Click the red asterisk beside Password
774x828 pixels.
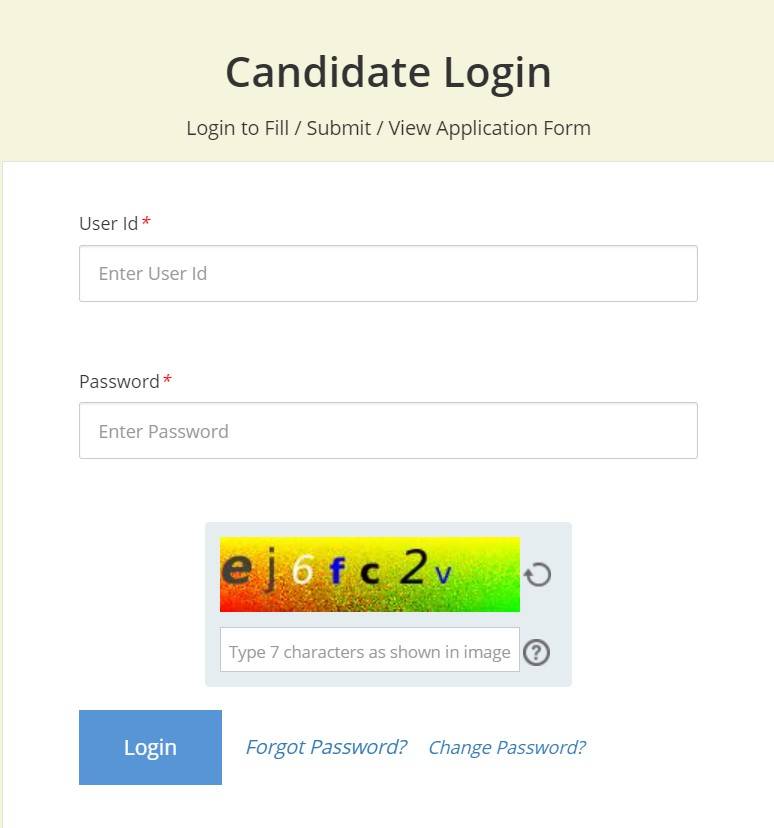(x=167, y=381)
